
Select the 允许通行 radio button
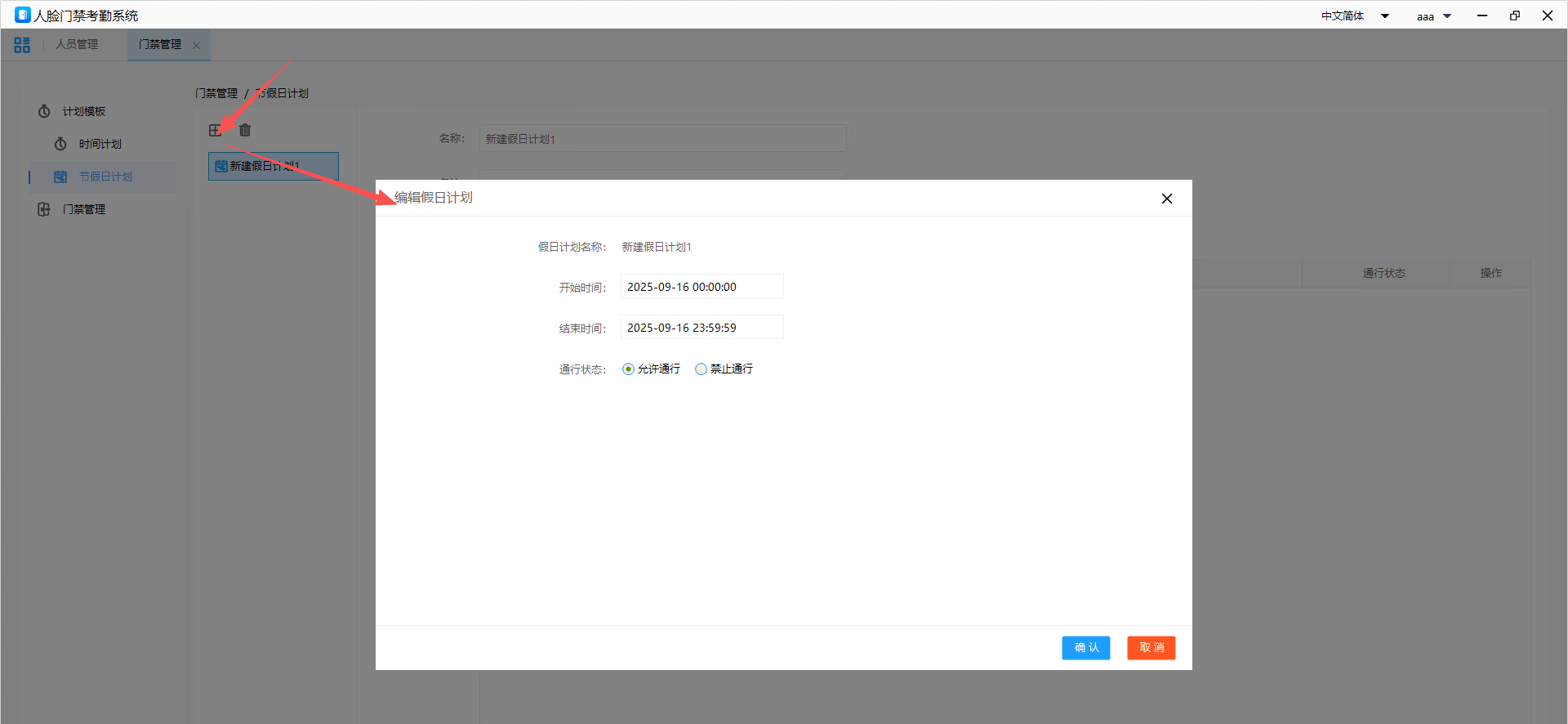point(628,369)
